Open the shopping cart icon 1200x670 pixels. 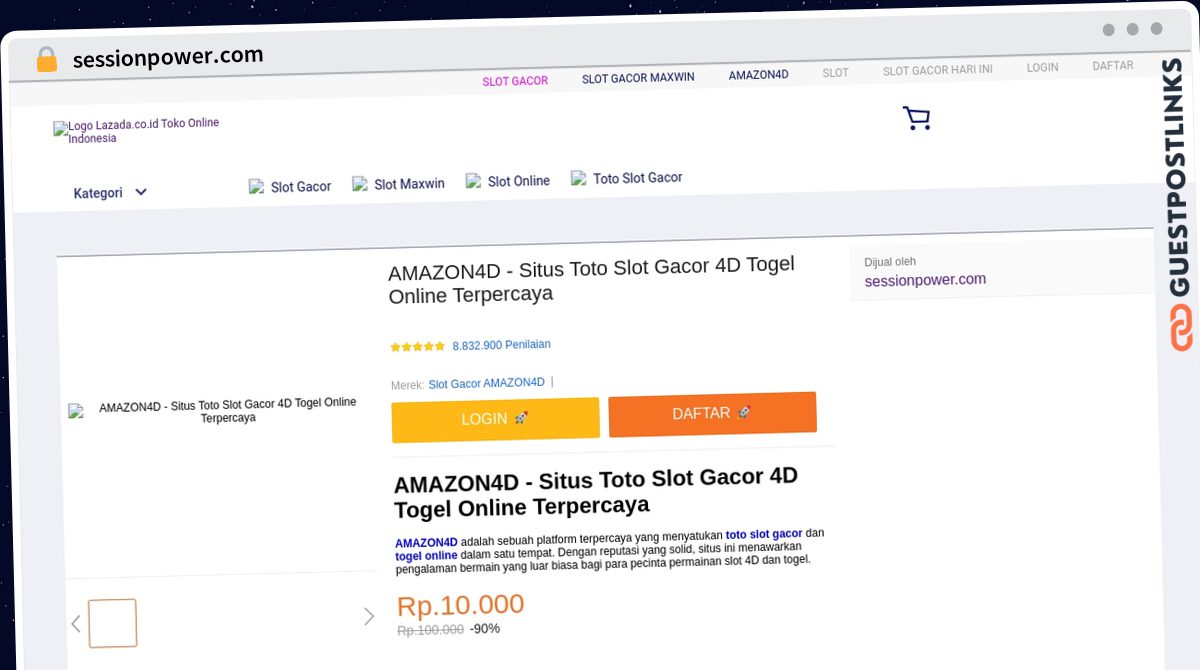click(x=916, y=119)
